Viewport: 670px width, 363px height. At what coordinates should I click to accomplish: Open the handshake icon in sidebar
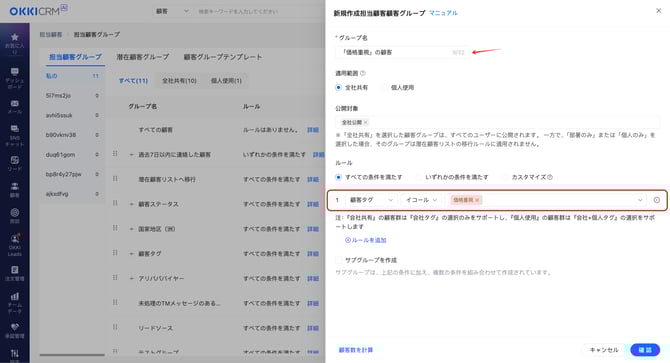pos(15,327)
